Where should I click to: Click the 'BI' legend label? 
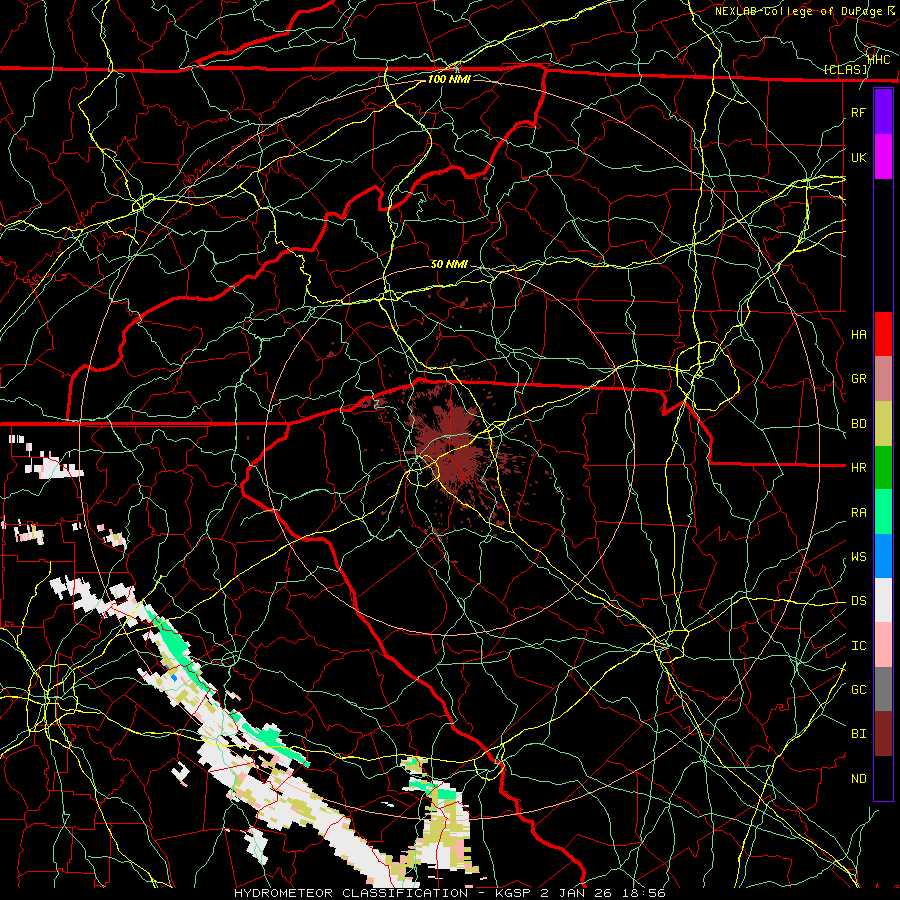coord(858,734)
